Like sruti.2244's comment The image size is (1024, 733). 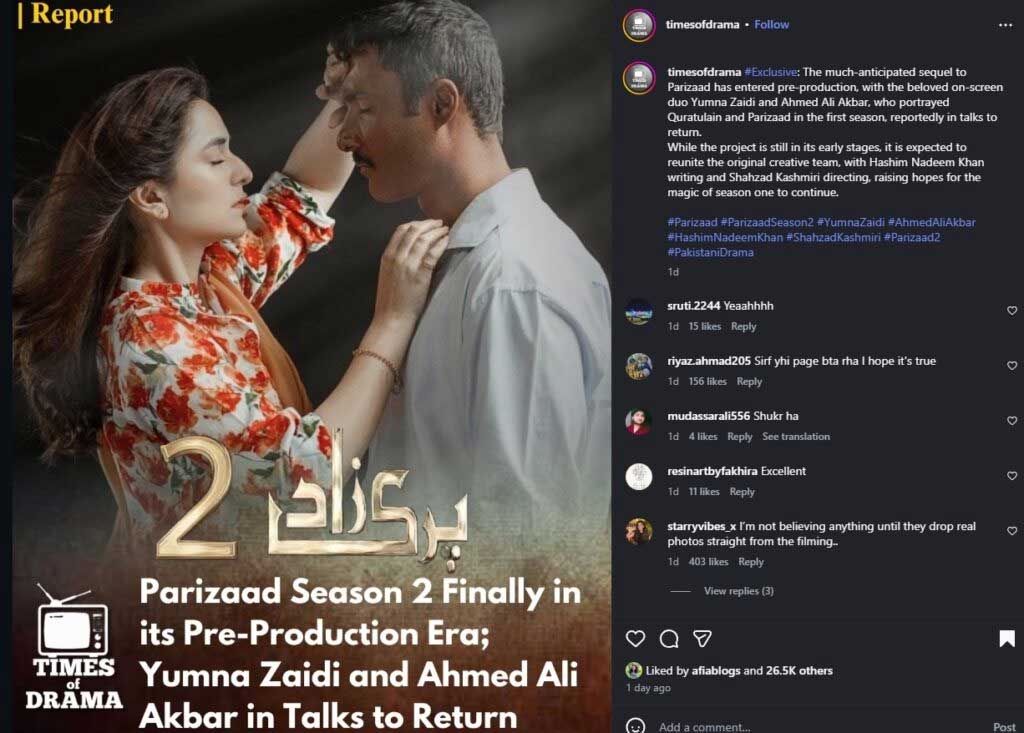[1012, 310]
